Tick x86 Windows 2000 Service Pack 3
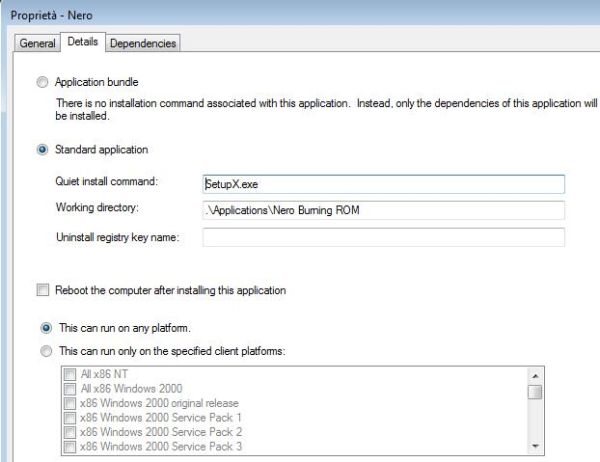This screenshot has height=462, width=600. click(x=70, y=446)
